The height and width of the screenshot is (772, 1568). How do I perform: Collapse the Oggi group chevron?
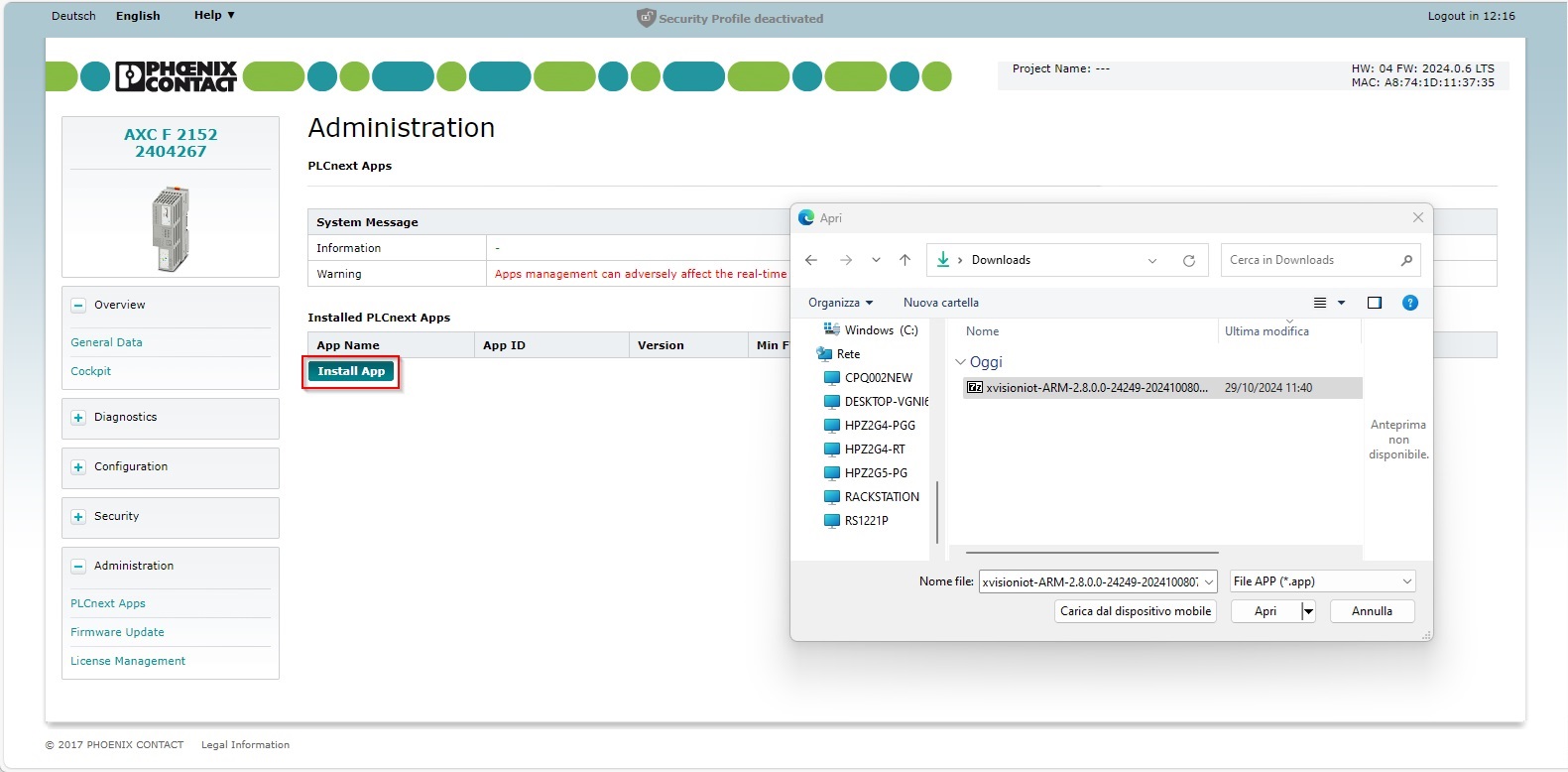[960, 362]
